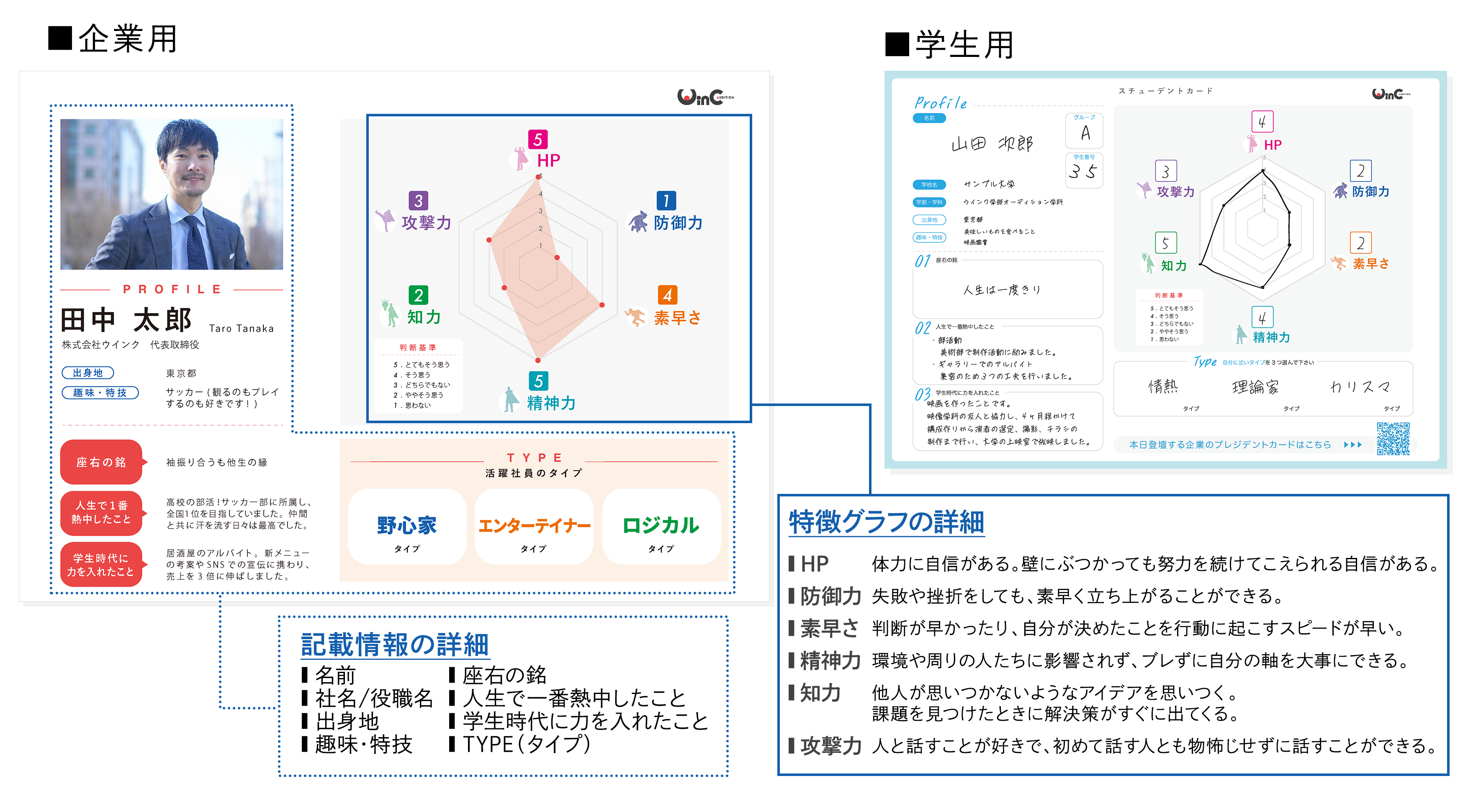
Task: Click the 趣味・特技 pill label on company card
Action: point(100,393)
